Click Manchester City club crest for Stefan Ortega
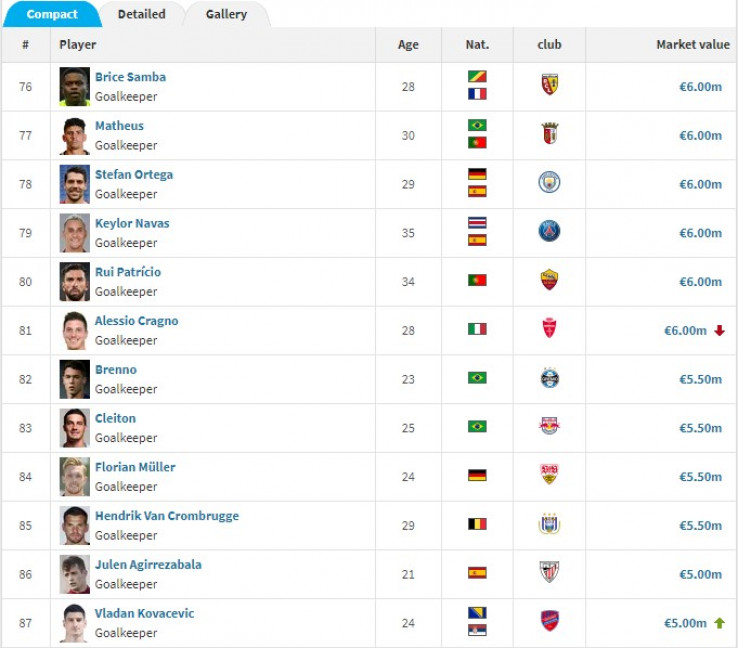Screen dimensions: 738x648 [x=549, y=183]
